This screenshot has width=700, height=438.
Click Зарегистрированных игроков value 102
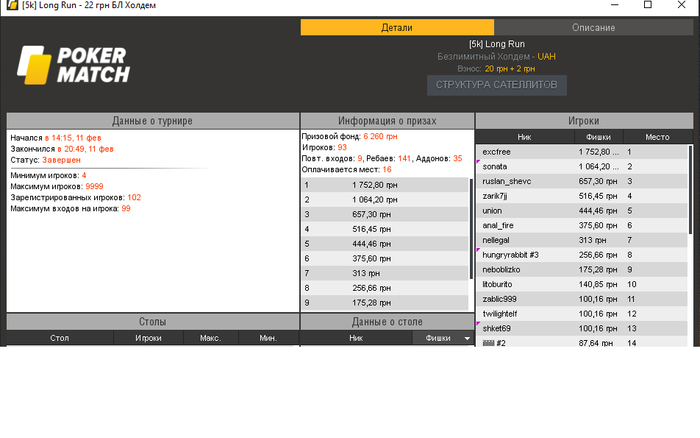(x=134, y=197)
